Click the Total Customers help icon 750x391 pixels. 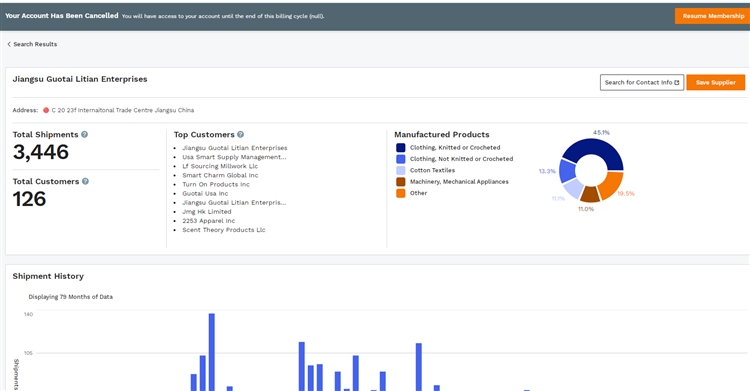coord(85,181)
